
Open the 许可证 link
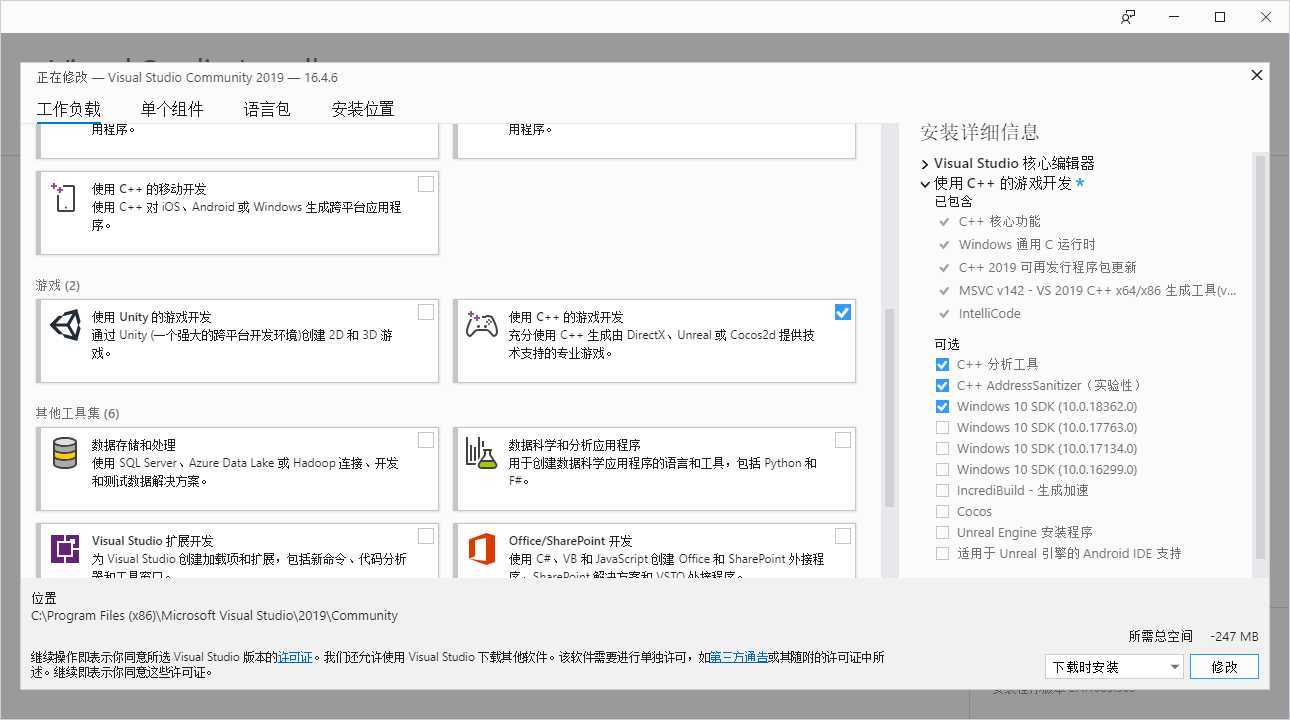coord(295,658)
